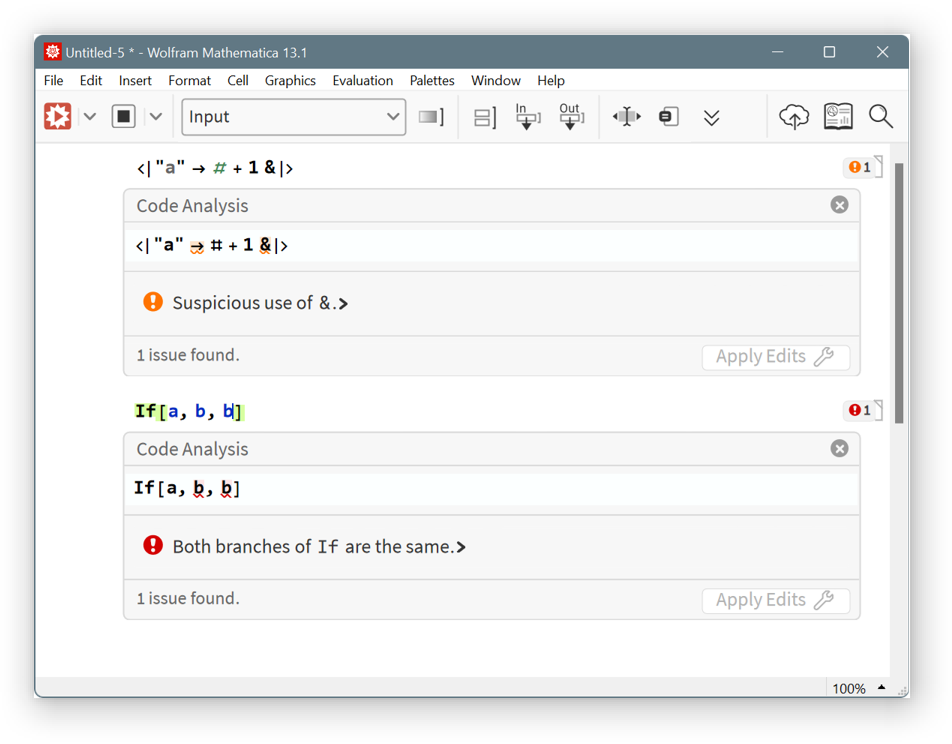Click the In cell insert icon

[527, 117]
